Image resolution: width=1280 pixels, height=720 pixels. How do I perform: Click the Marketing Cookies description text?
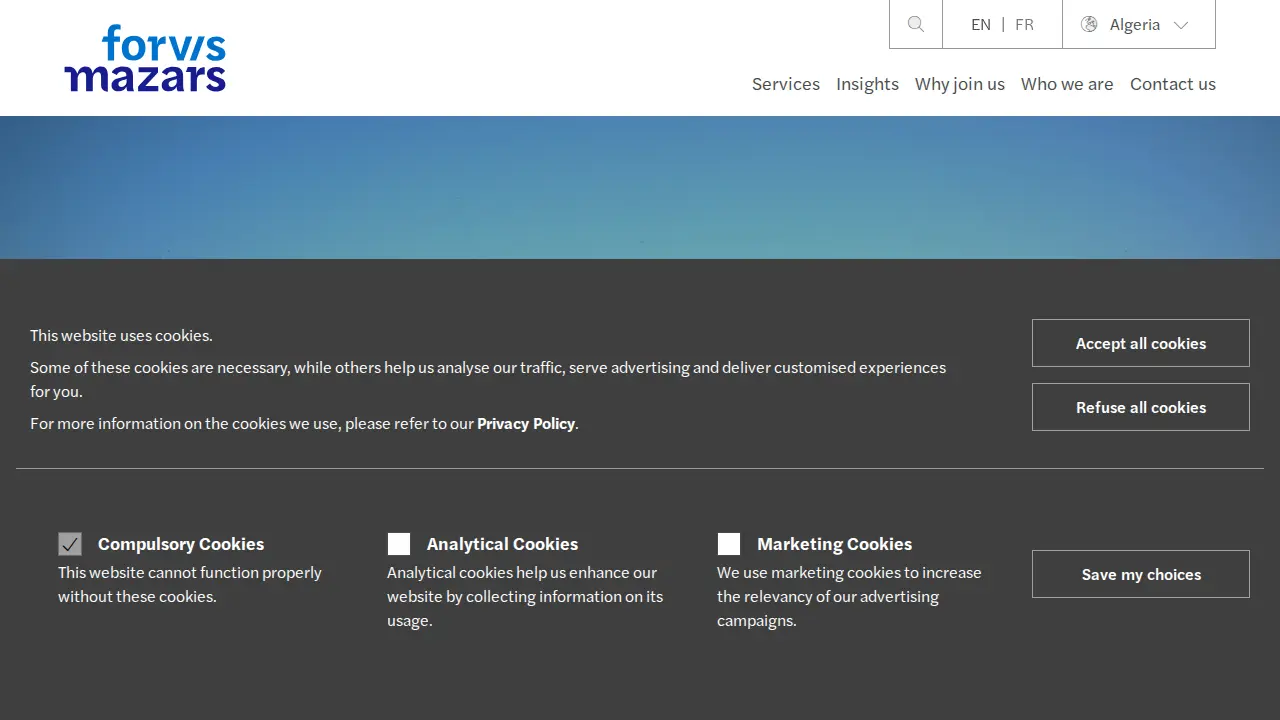click(849, 597)
